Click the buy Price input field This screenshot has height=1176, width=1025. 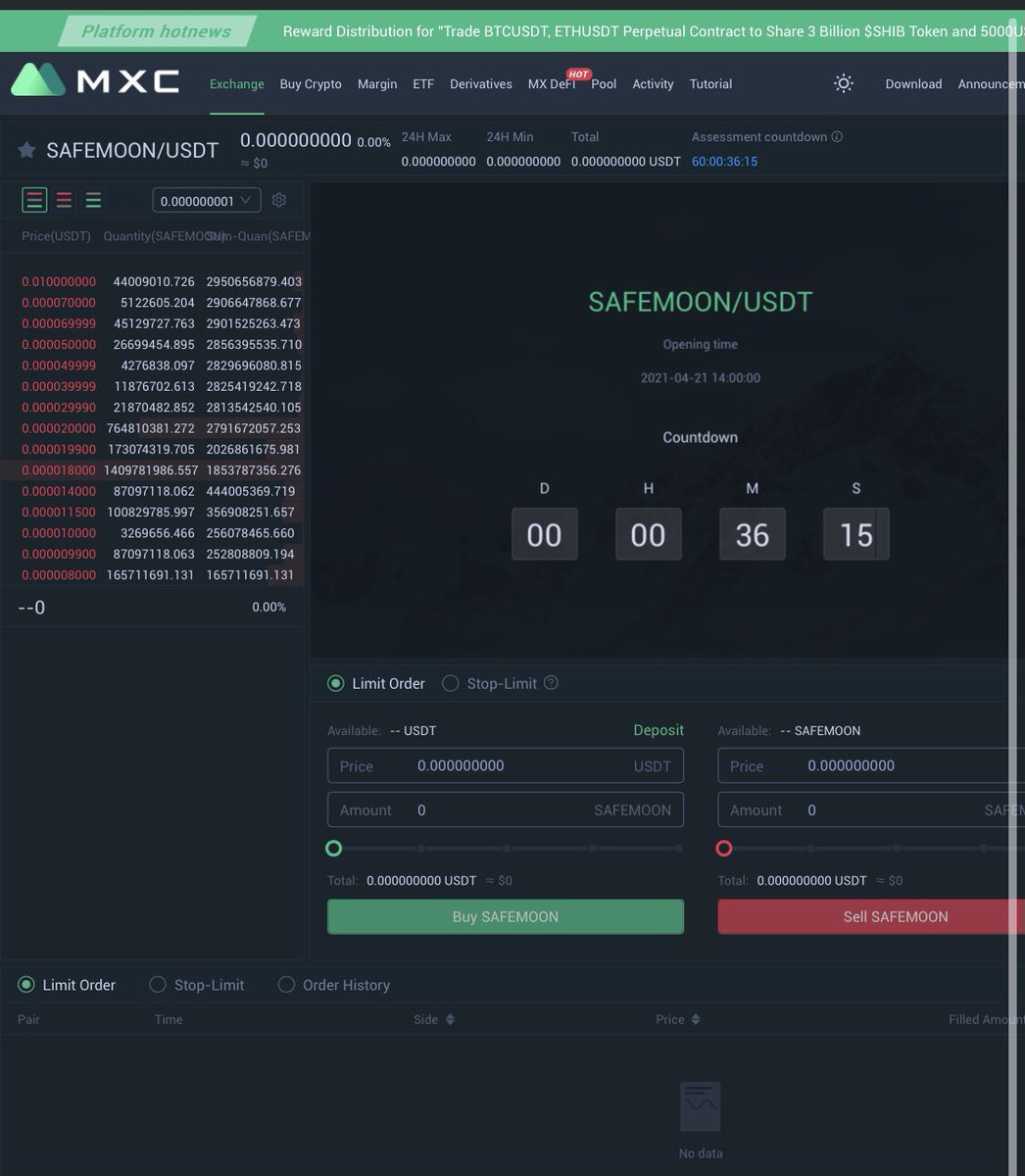point(506,766)
